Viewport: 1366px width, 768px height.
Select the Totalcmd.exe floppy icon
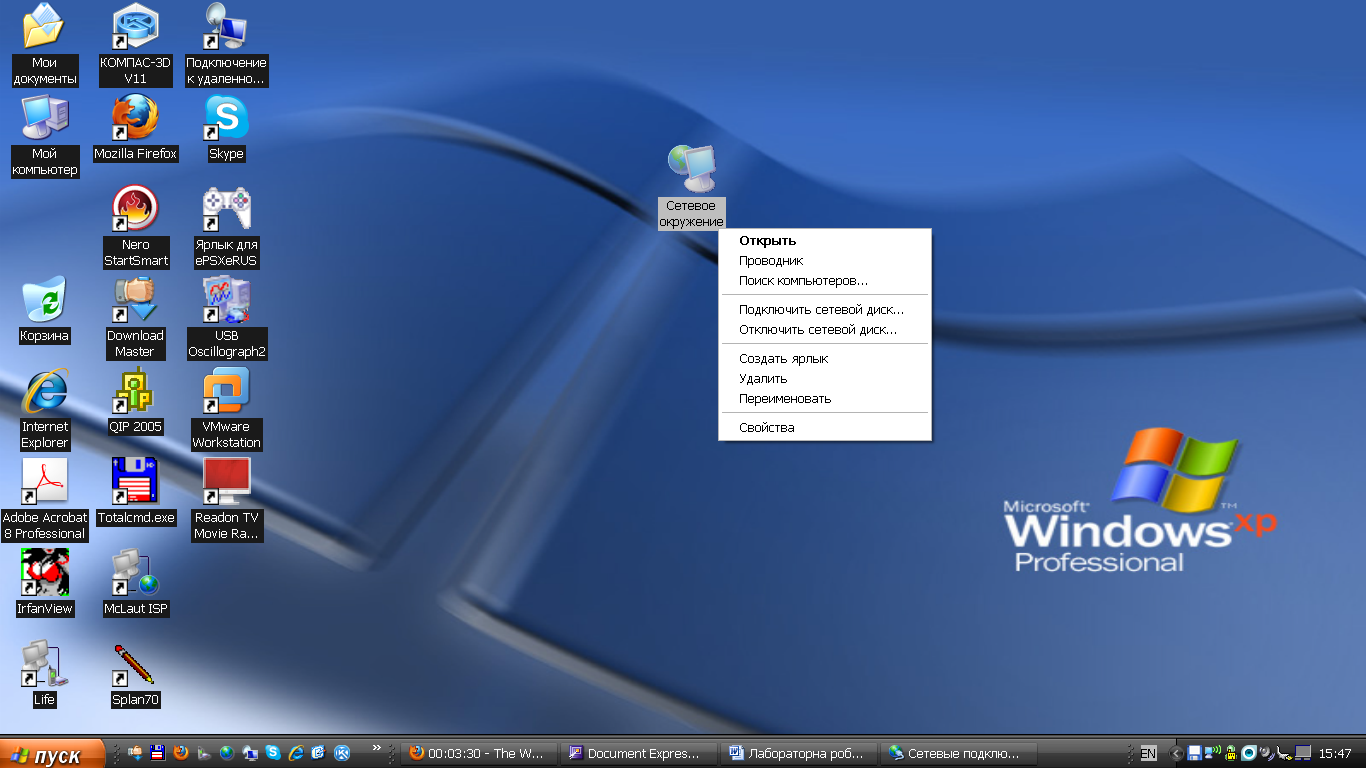(135, 492)
